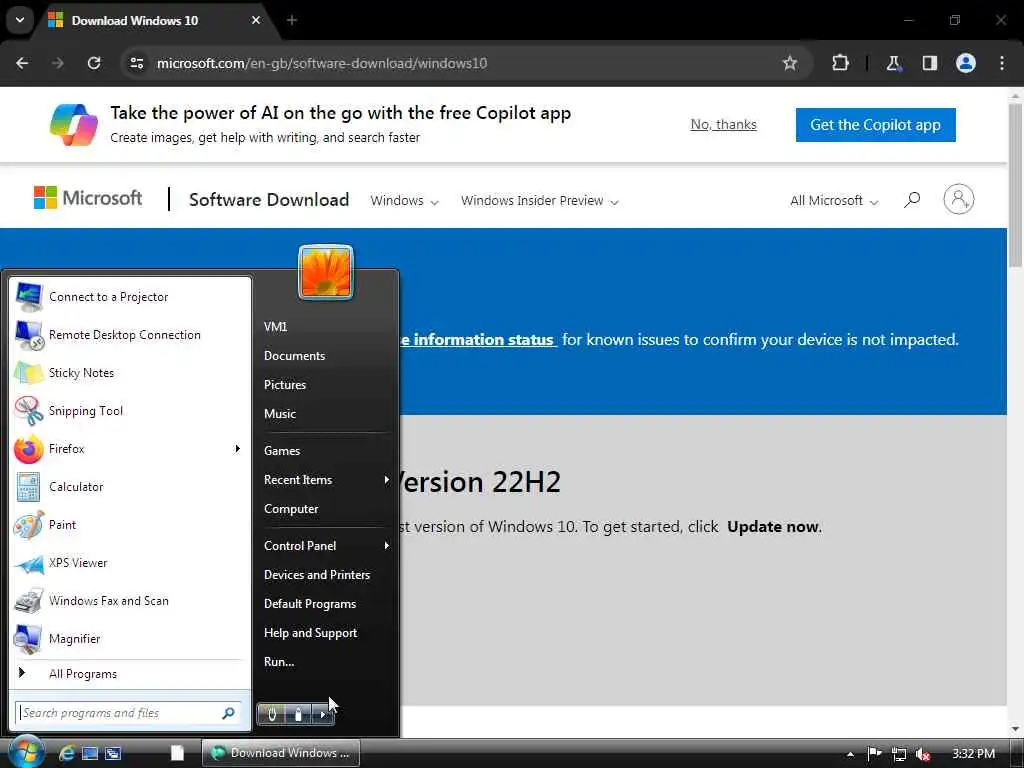The height and width of the screenshot is (768, 1024).
Task: Open Games from the Start menu
Action: [281, 451]
